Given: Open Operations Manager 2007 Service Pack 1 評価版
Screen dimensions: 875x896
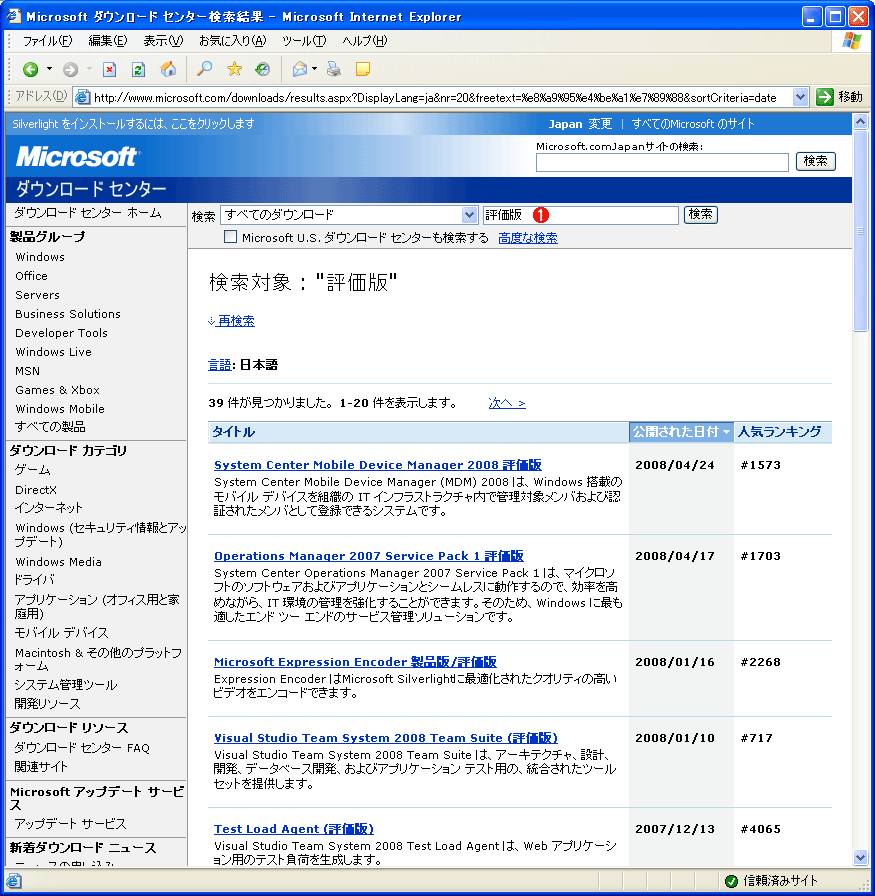Looking at the screenshot, I should coord(369,555).
